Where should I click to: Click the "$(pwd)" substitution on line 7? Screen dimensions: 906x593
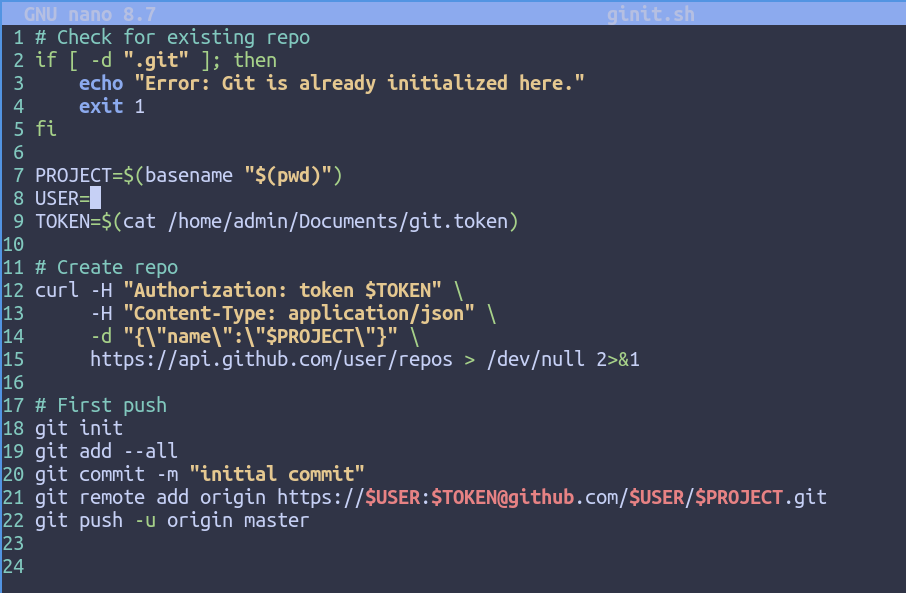click(288, 175)
